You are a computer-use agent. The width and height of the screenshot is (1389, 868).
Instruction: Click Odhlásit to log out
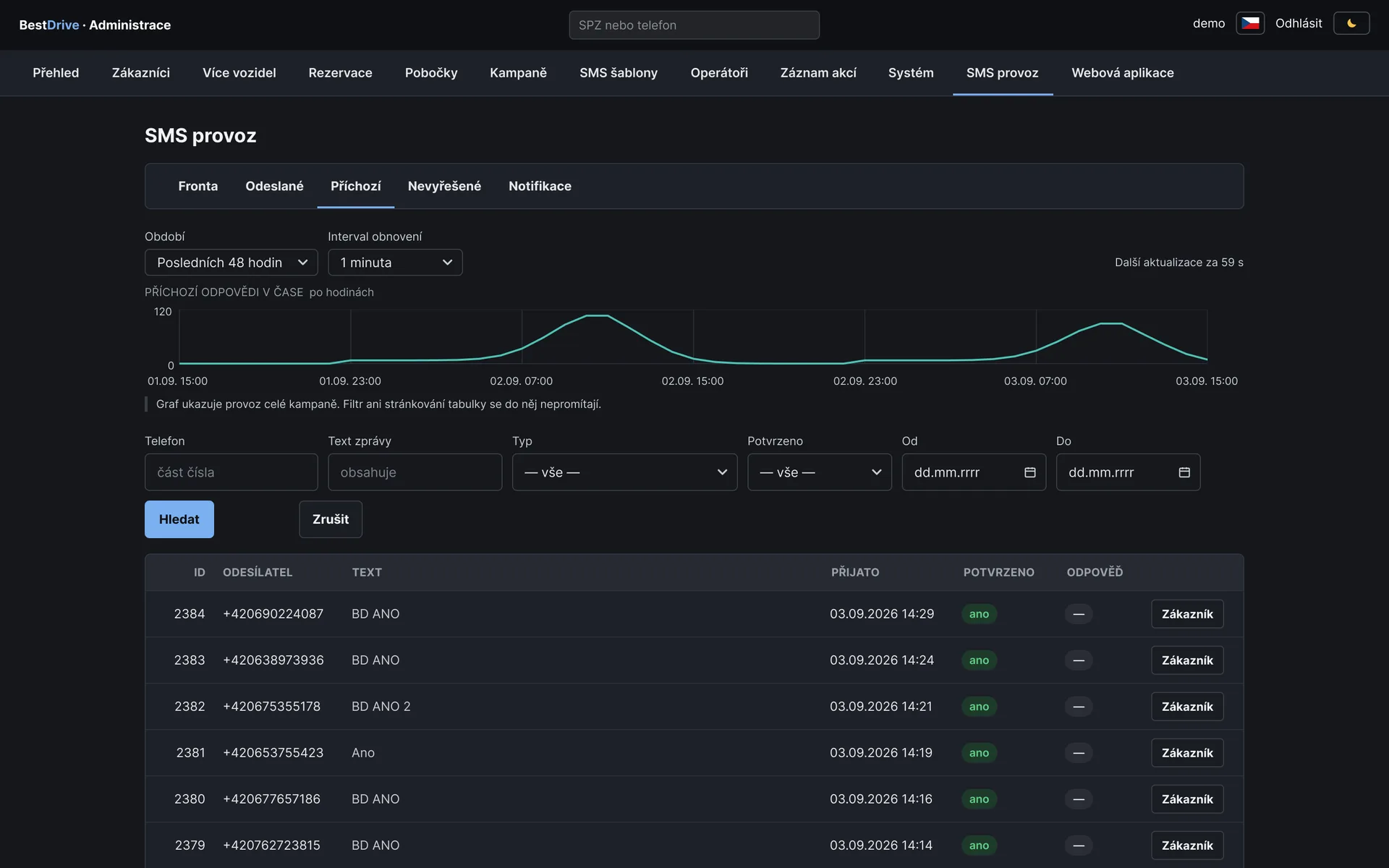coord(1298,23)
